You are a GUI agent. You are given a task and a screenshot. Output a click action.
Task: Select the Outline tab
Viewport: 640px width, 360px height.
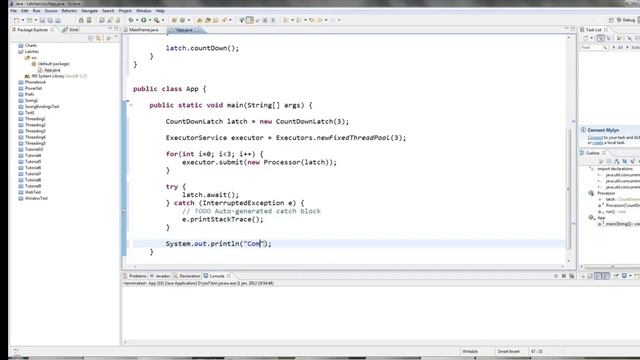pyautogui.click(x=593, y=153)
